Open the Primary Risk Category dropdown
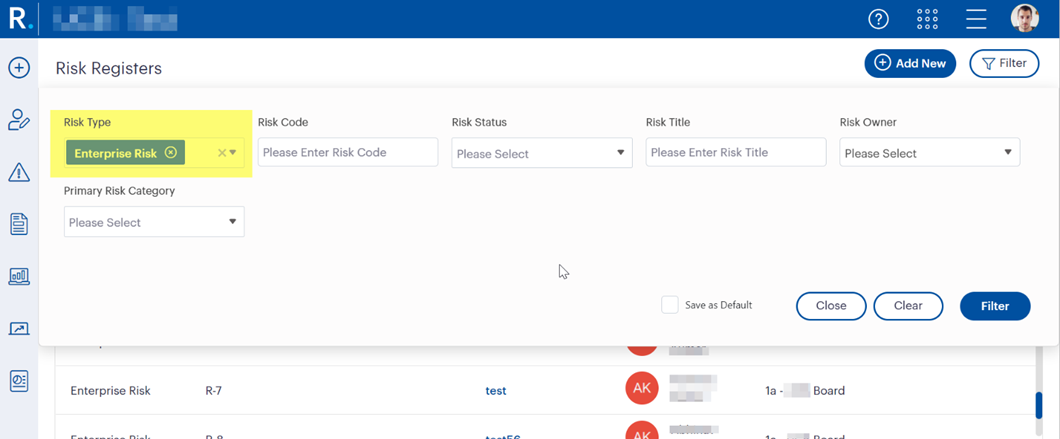The image size is (1060, 439). tap(154, 222)
